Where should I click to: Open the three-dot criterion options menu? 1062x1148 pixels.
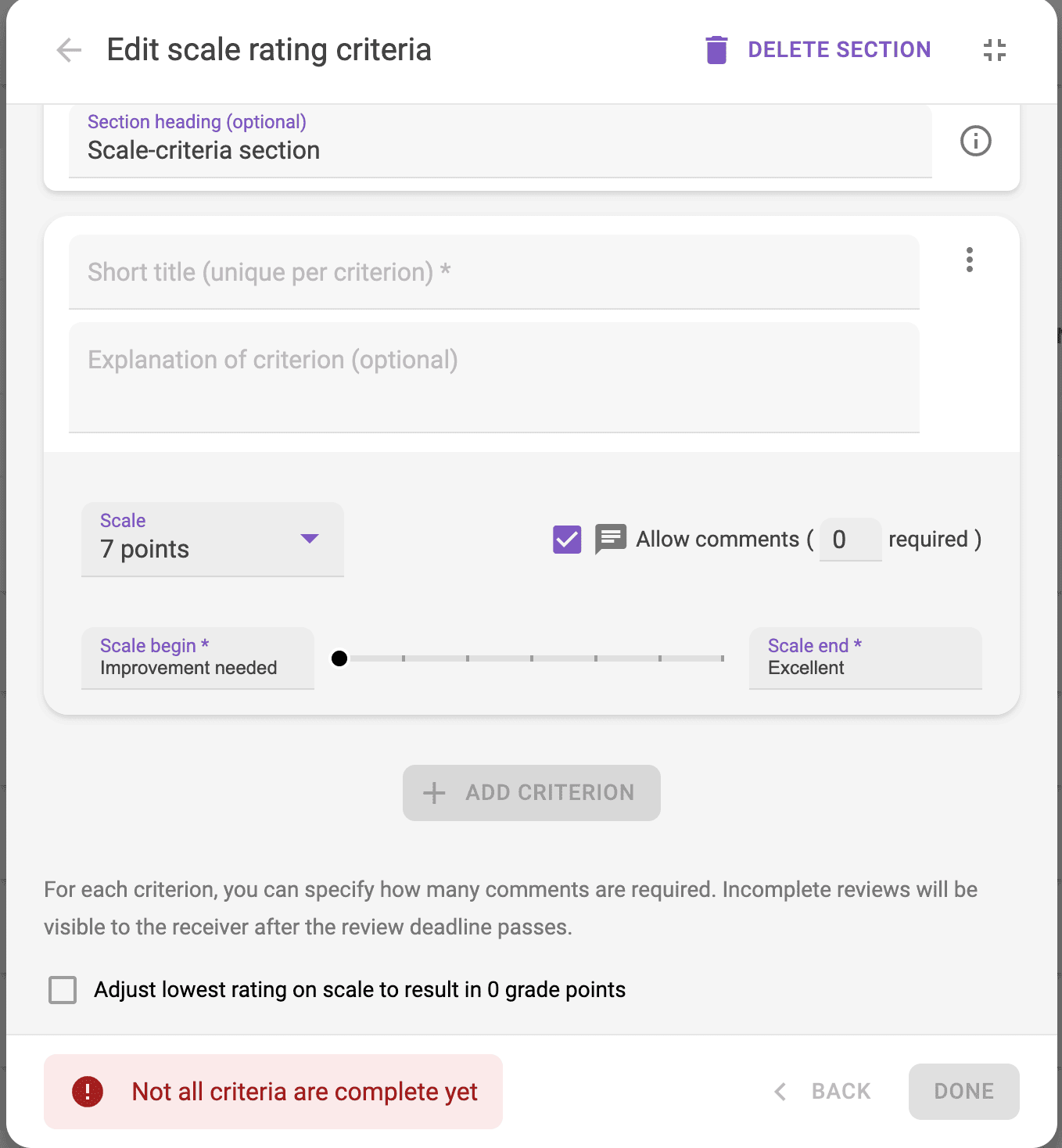969,260
